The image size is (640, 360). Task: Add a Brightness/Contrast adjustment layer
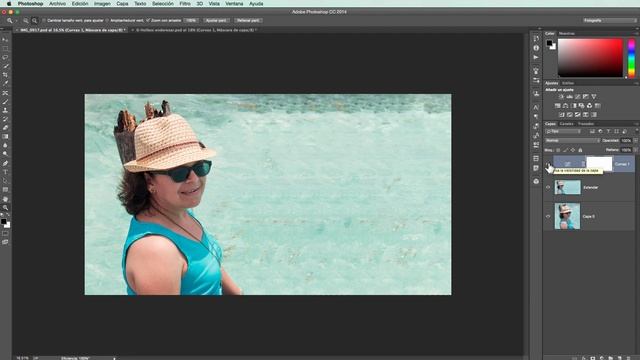[561, 97]
